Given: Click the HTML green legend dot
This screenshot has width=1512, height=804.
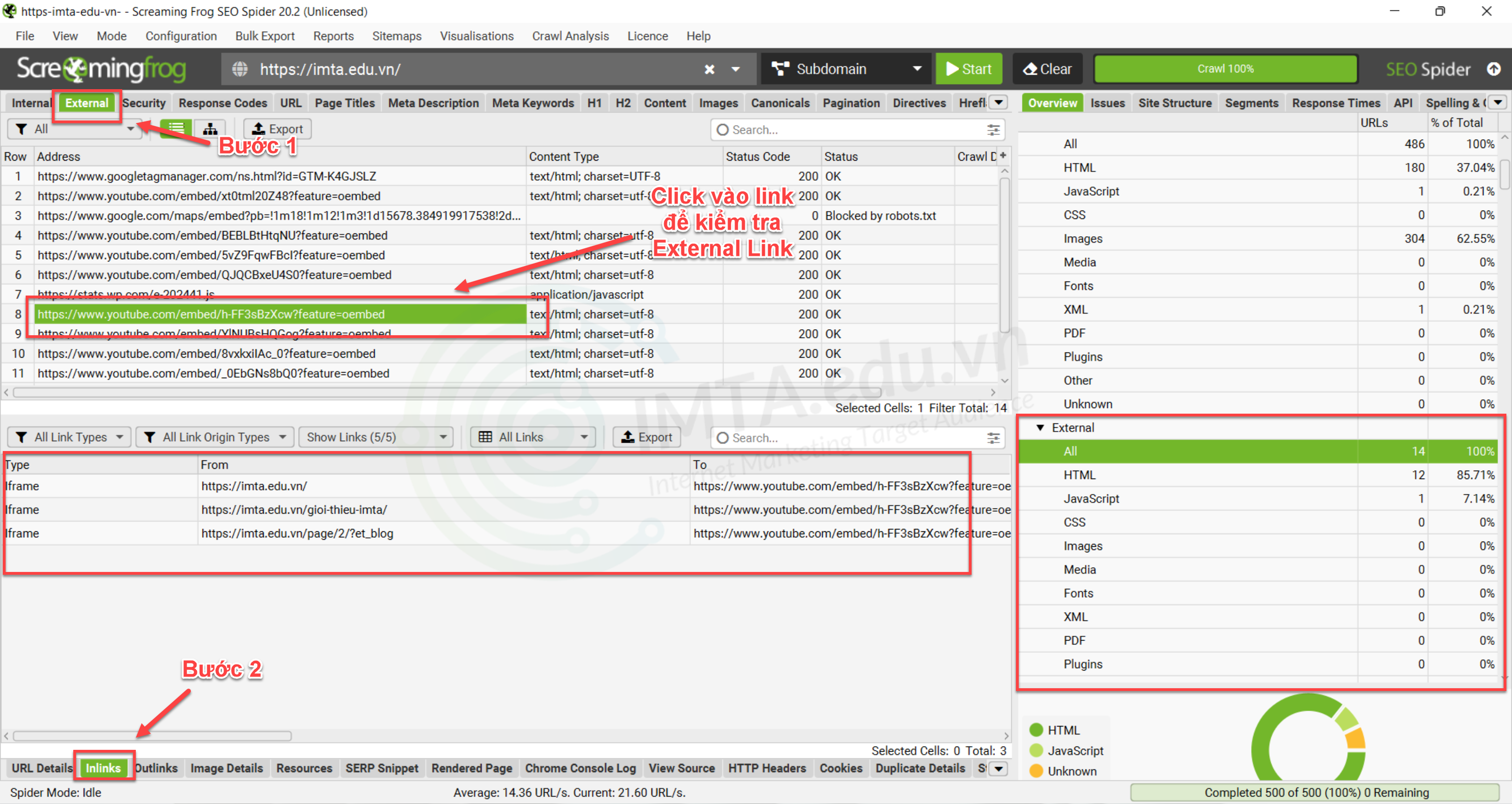Looking at the screenshot, I should (x=1036, y=730).
